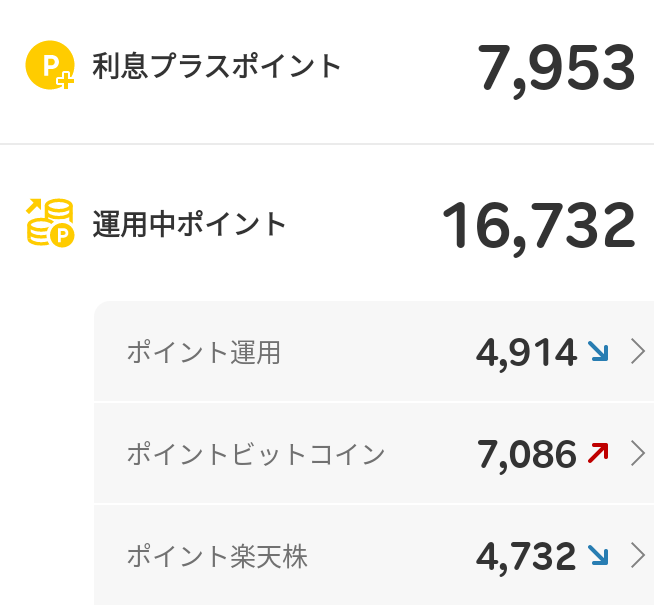This screenshot has width=654, height=605.
Task: Select the ポイントビットコイン label
Action: [x=255, y=454]
